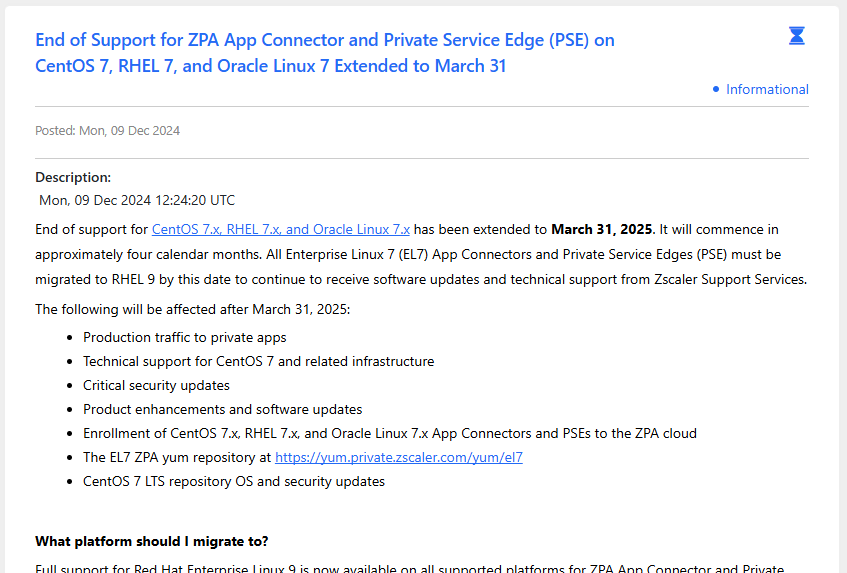Click the 12:24:20 UTC timestamp line
The width and height of the screenshot is (847, 573).
tap(137, 200)
